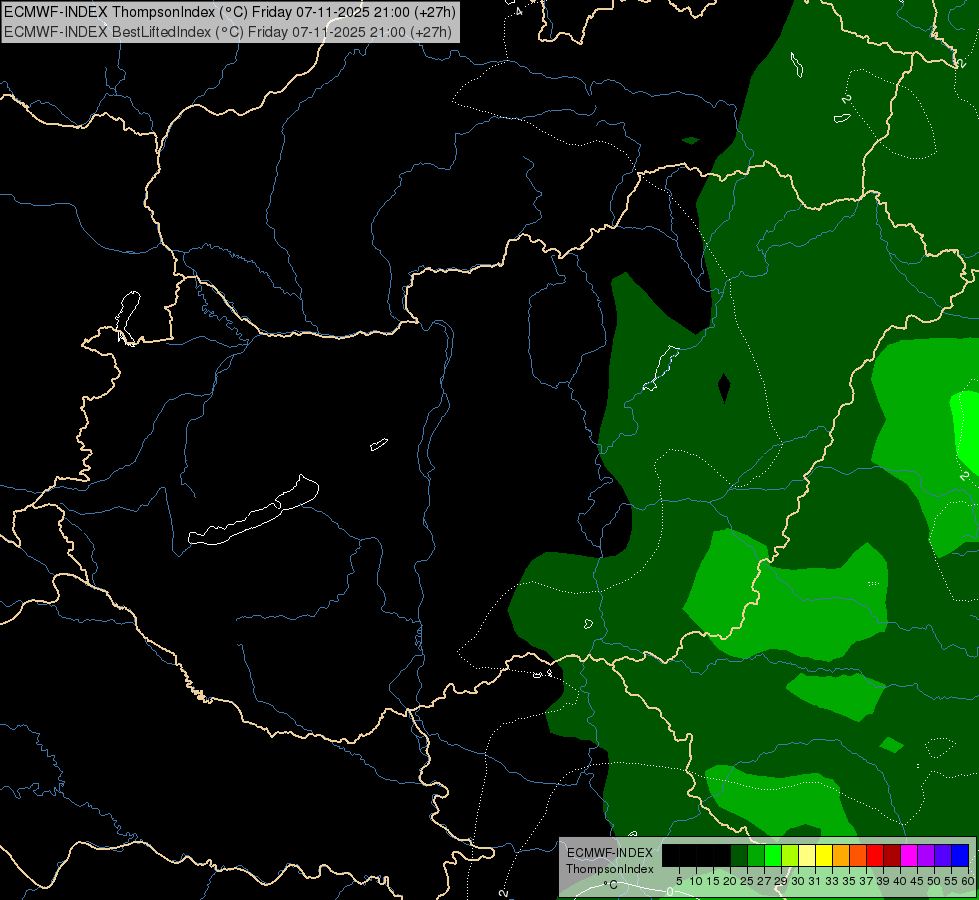Image resolution: width=979 pixels, height=900 pixels.
Task: Pick the pale yellow 30–31 legend swatch
Action: (807, 855)
